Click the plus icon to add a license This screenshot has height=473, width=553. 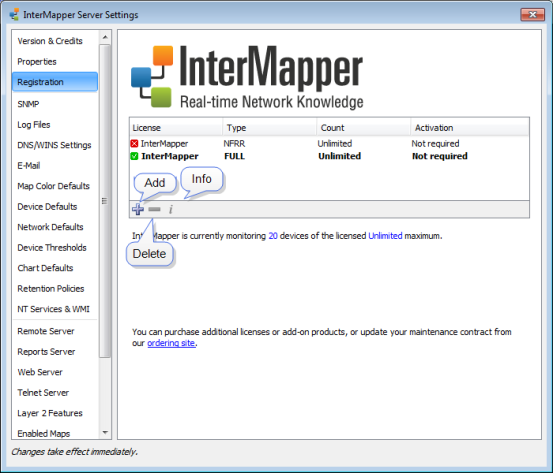pos(138,209)
